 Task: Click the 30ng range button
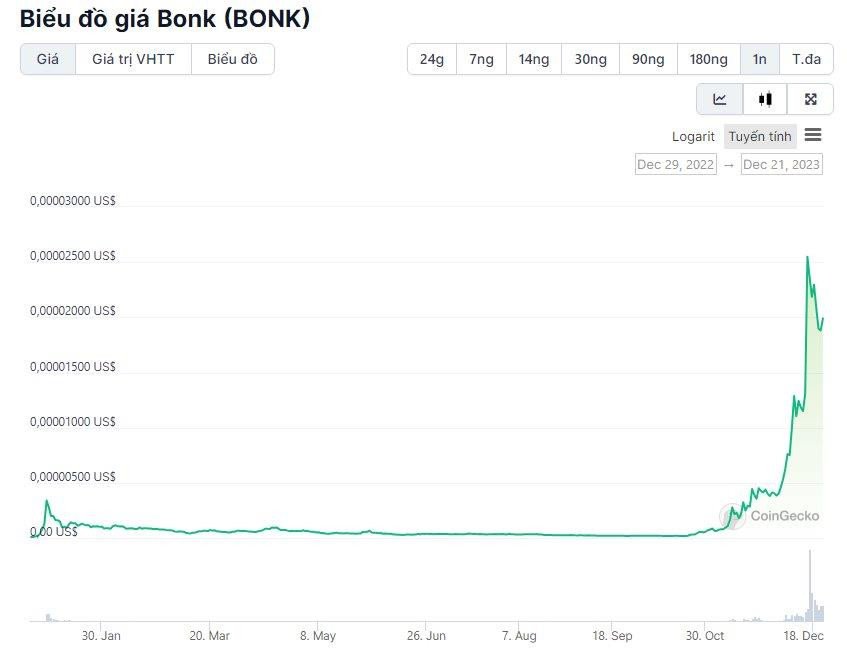click(590, 59)
